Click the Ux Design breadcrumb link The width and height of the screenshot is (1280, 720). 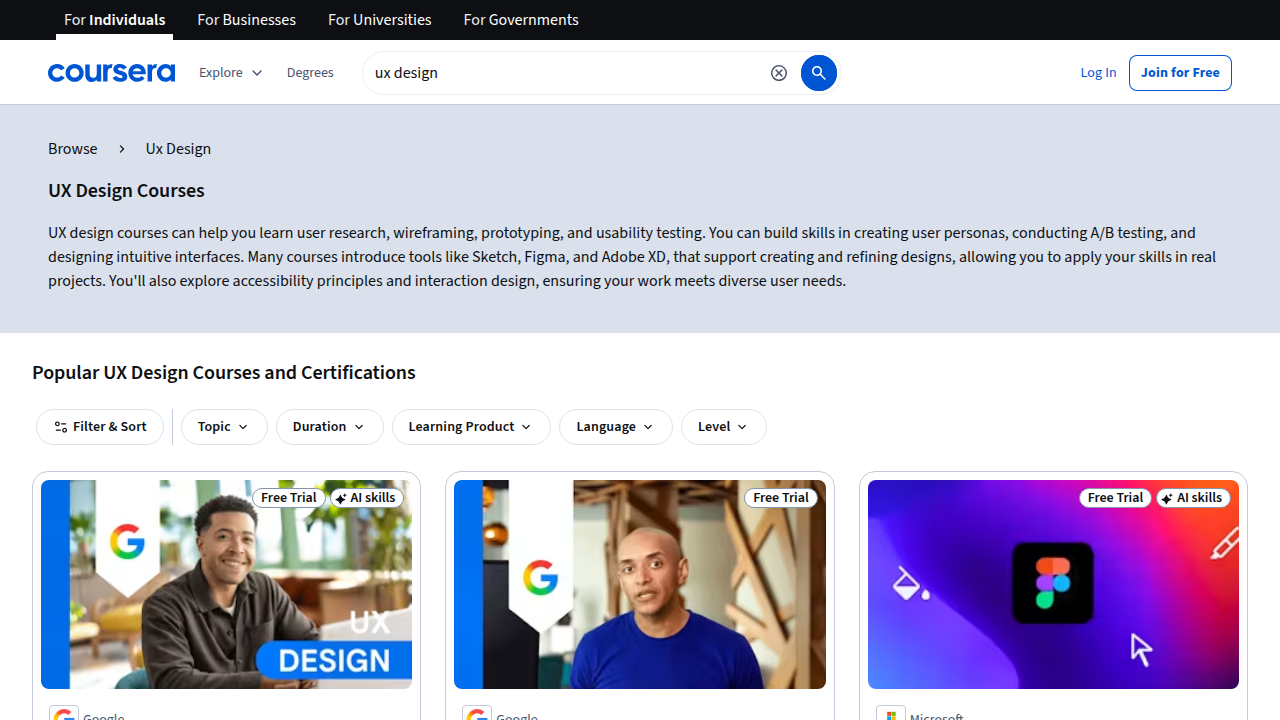coord(178,149)
